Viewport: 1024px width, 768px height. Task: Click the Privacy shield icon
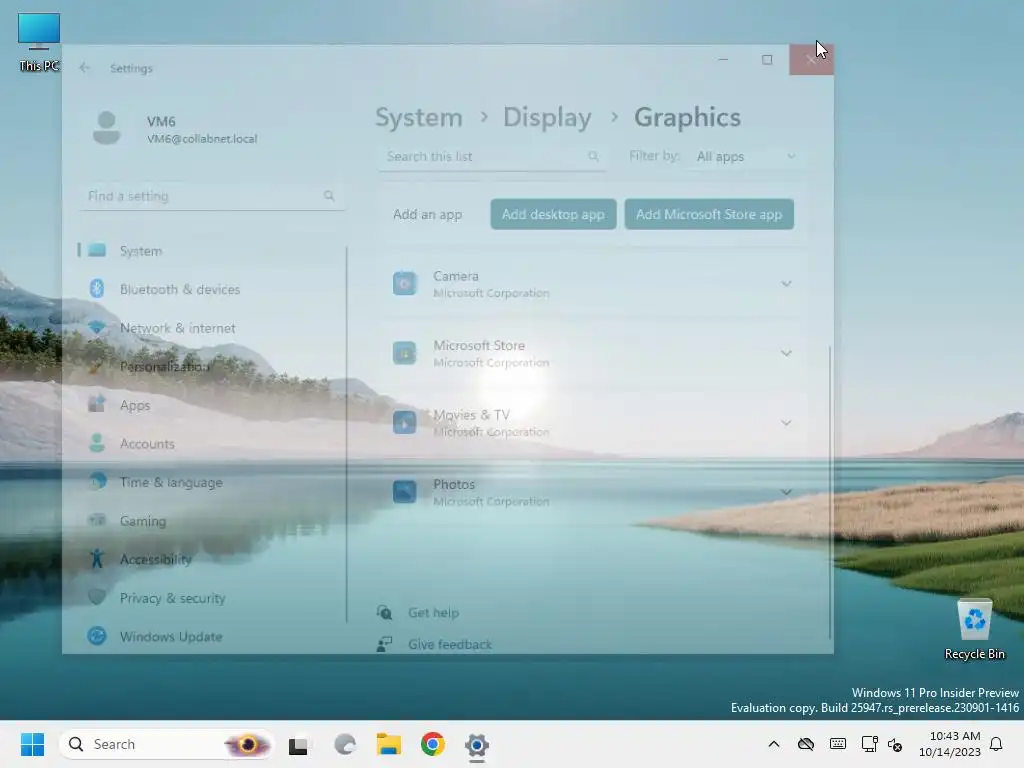[x=97, y=597]
